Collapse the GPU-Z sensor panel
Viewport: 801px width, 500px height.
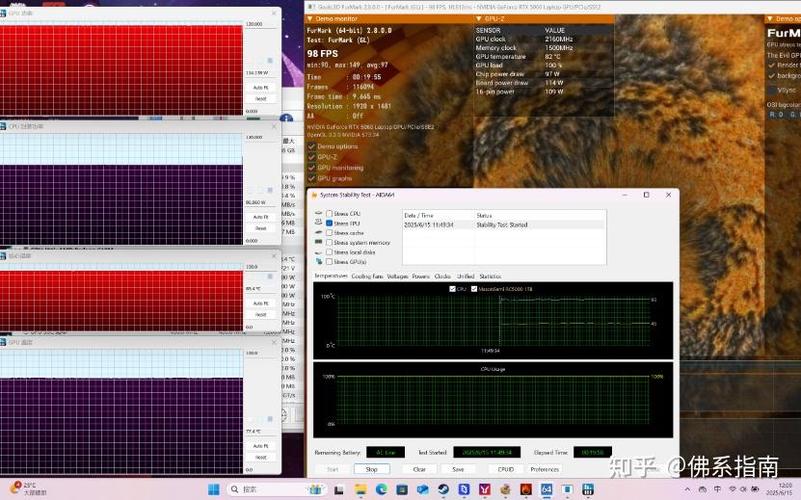[479, 18]
